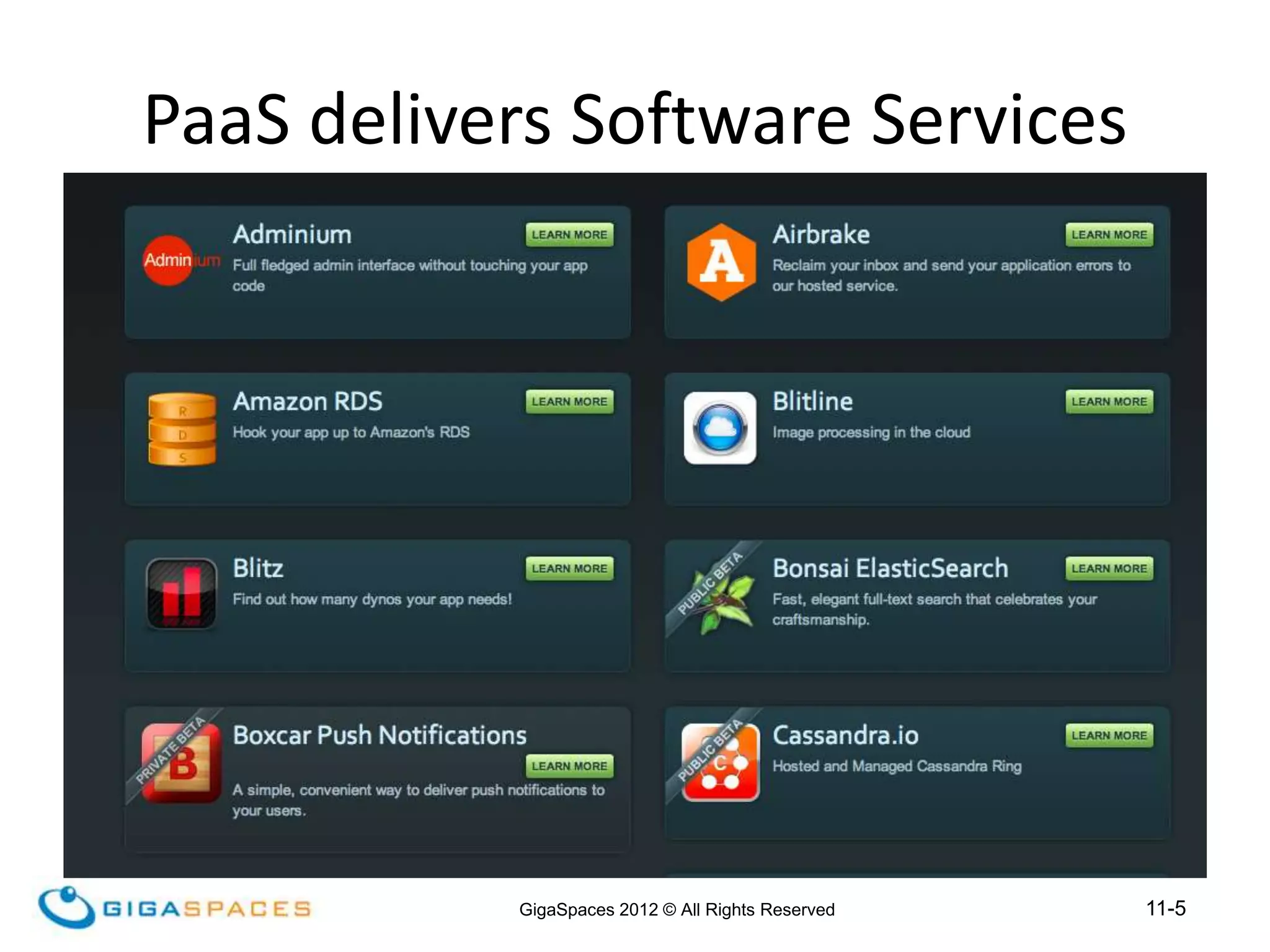The image size is (1270, 952).
Task: Click 'GigaSpaces 2012 © All Rights Reserved' footer
Action: (677, 909)
